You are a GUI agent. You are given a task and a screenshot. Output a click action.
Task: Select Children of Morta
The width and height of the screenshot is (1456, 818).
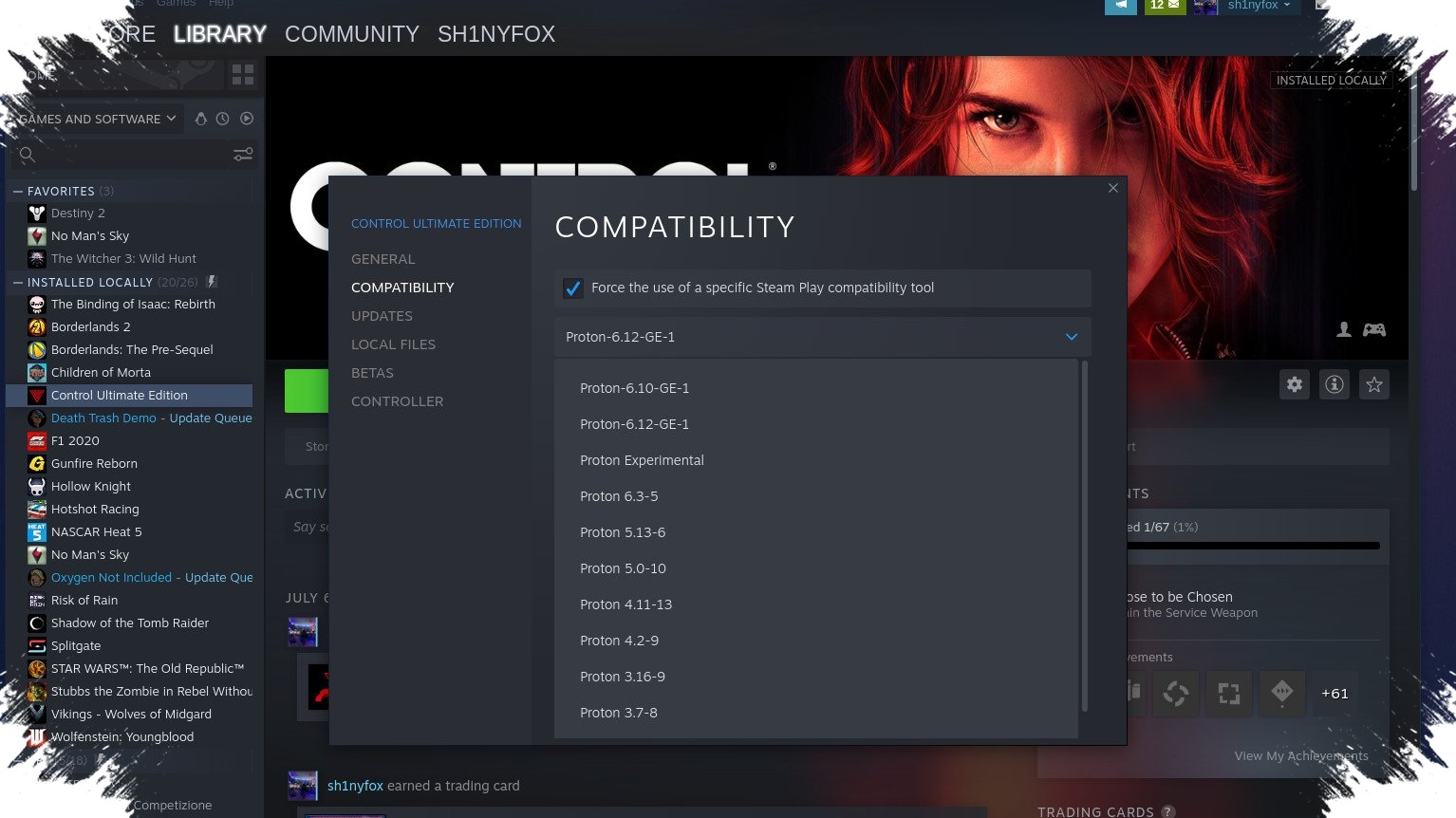[101, 373]
